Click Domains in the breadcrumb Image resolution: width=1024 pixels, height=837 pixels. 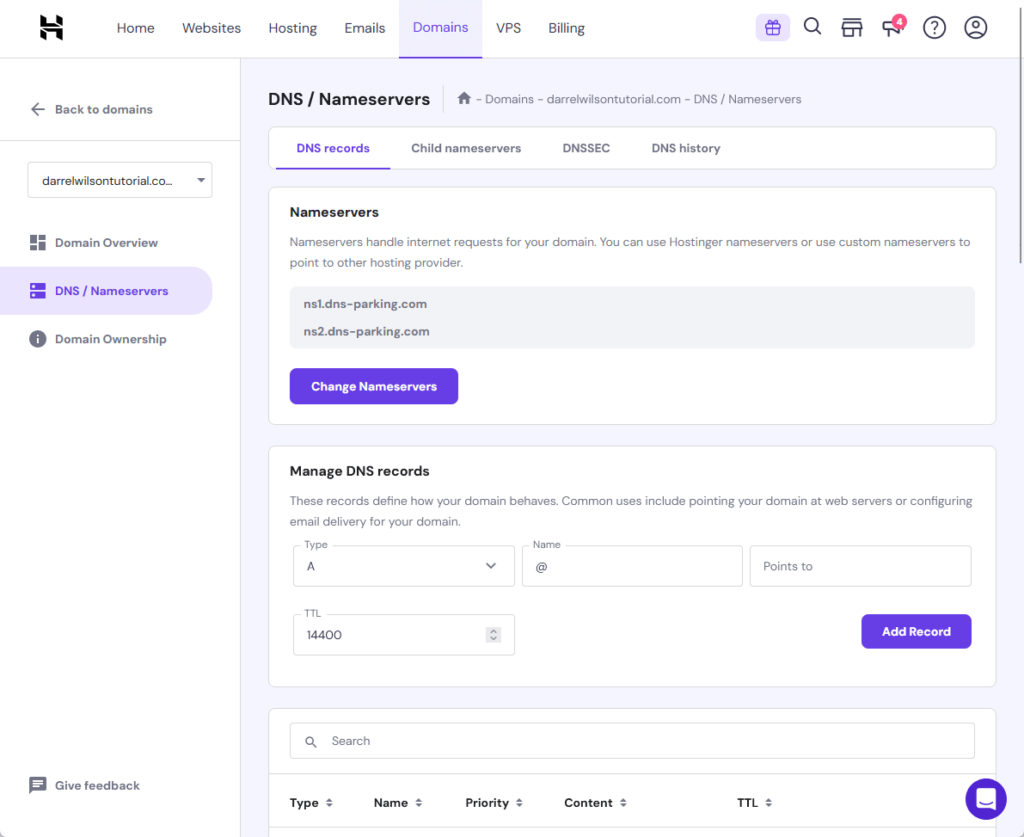pyautogui.click(x=509, y=99)
